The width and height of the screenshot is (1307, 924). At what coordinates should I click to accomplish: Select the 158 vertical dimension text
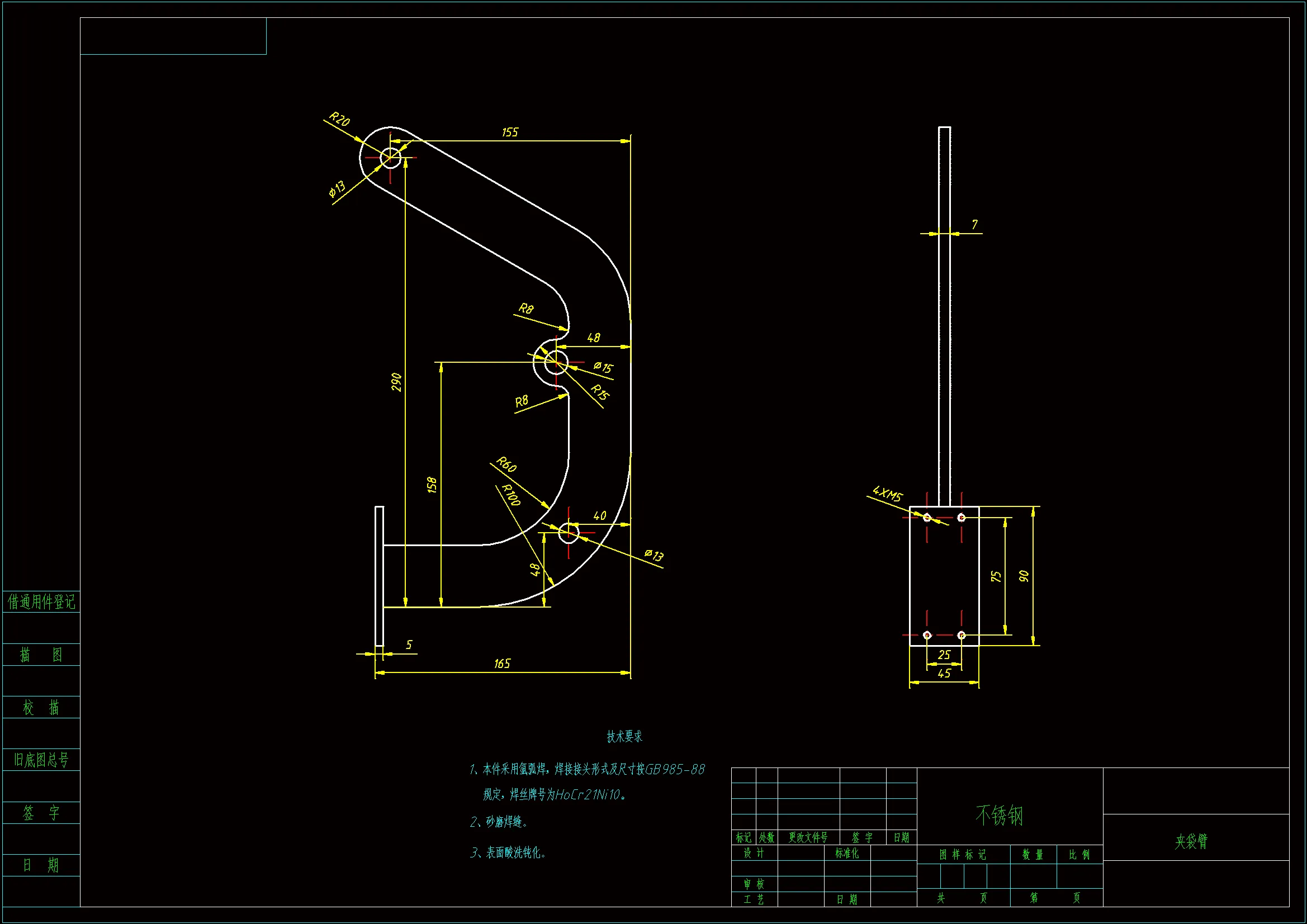coord(432,485)
